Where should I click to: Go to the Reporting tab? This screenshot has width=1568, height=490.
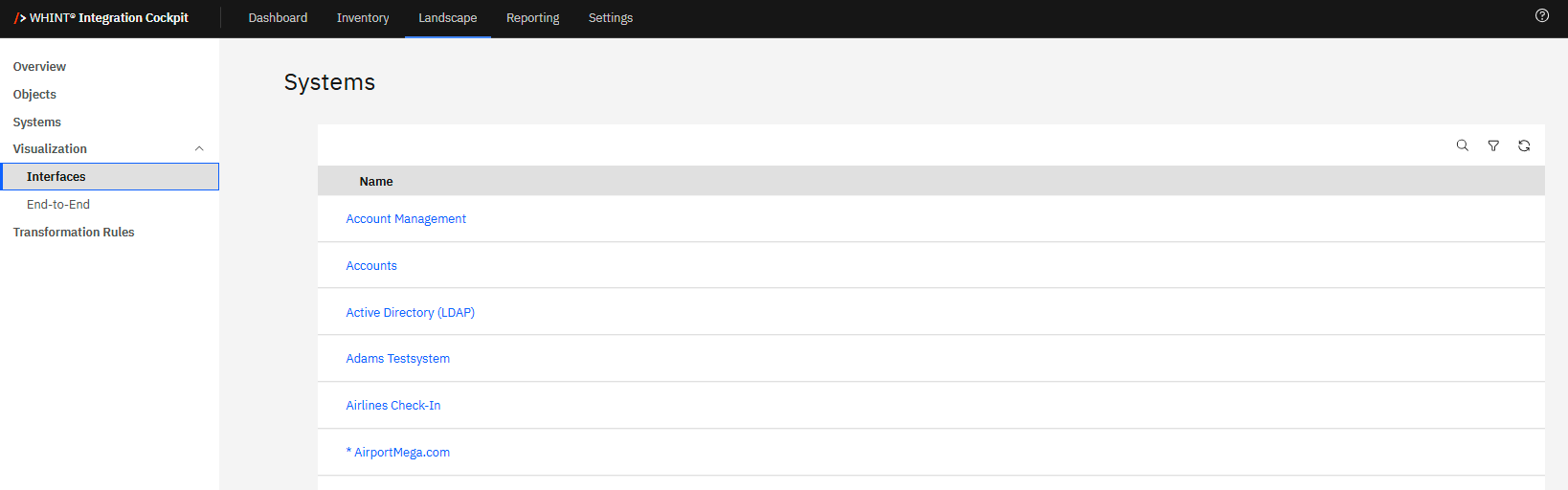click(532, 18)
